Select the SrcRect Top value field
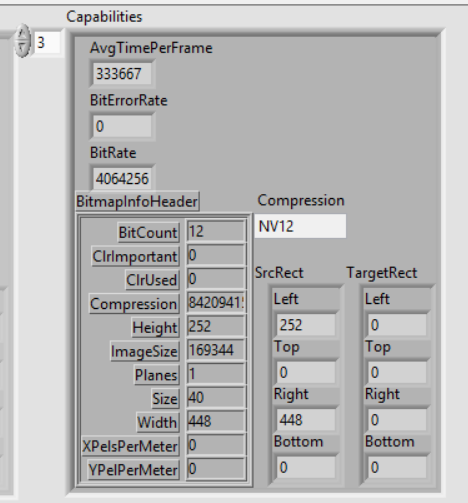 tap(306, 372)
